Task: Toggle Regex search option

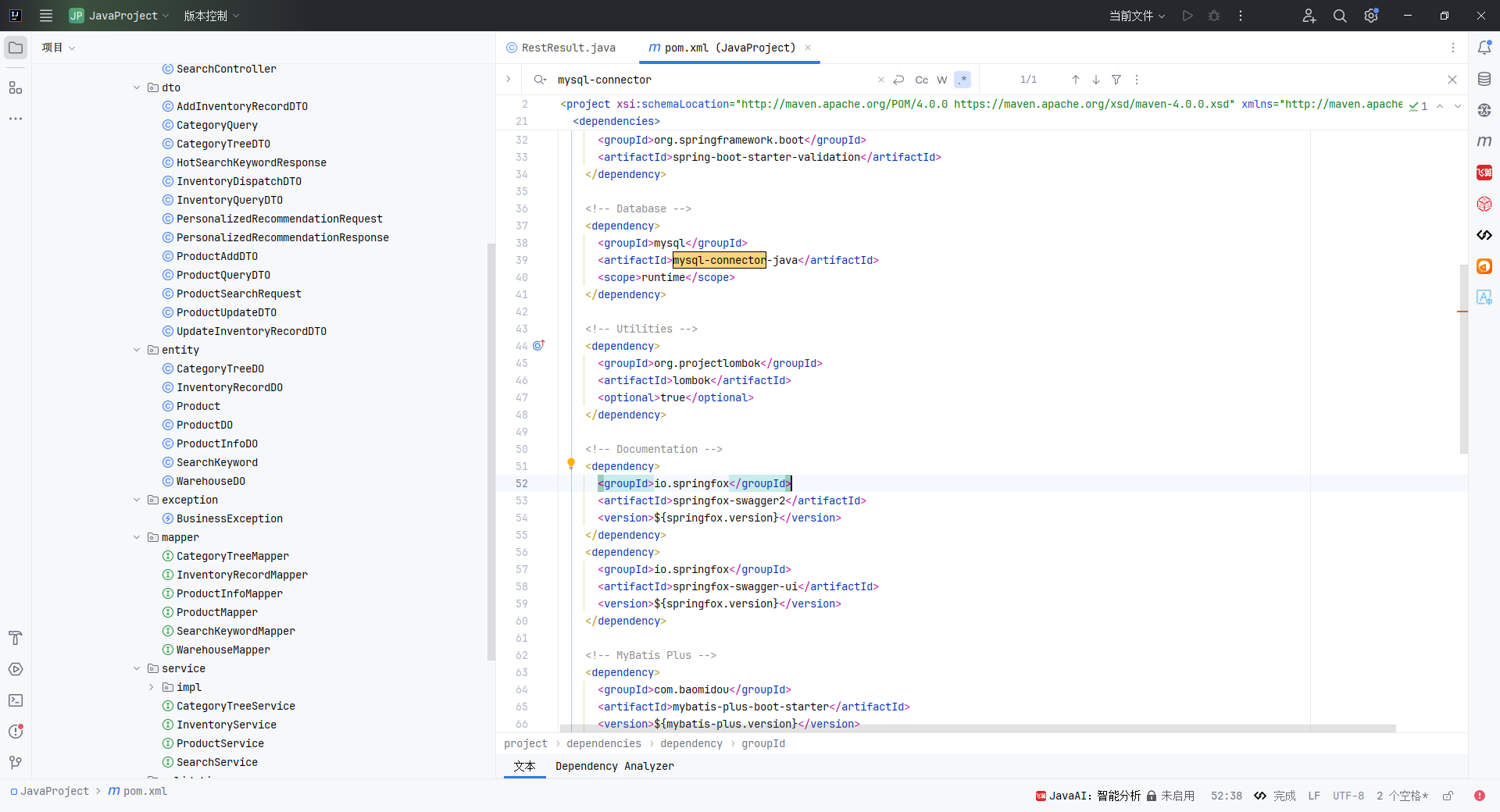Action: click(x=962, y=80)
